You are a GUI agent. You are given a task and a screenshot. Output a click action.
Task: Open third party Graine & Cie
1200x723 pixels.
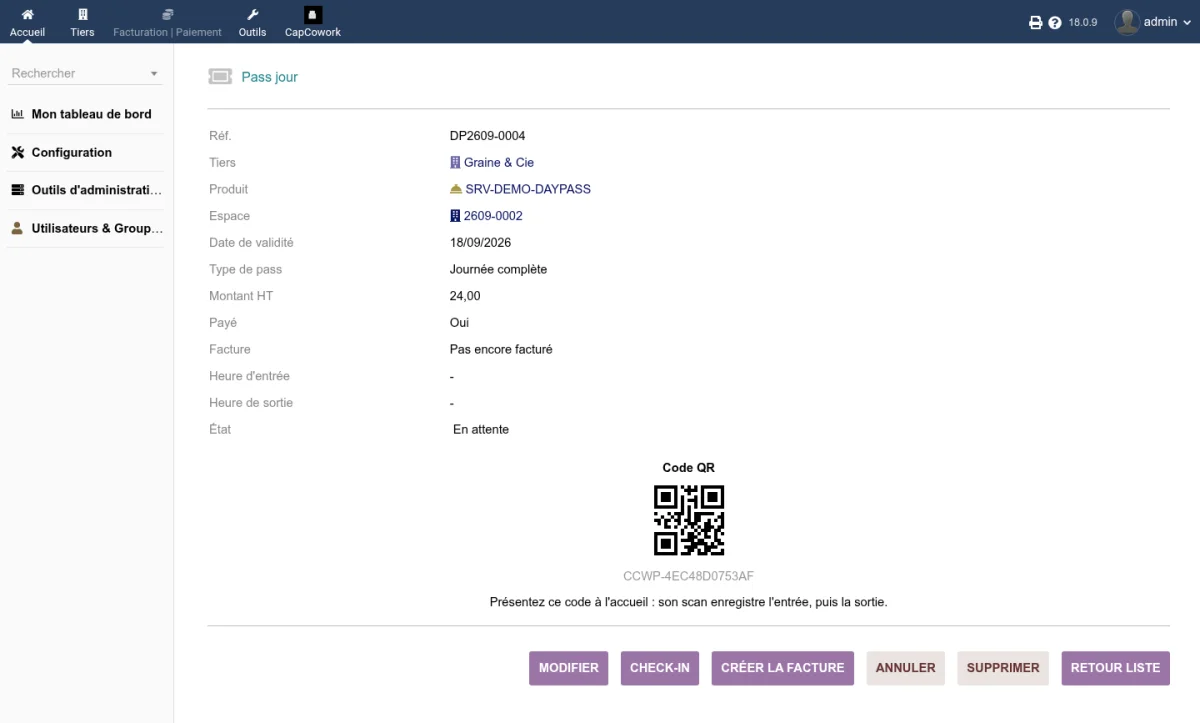click(498, 162)
